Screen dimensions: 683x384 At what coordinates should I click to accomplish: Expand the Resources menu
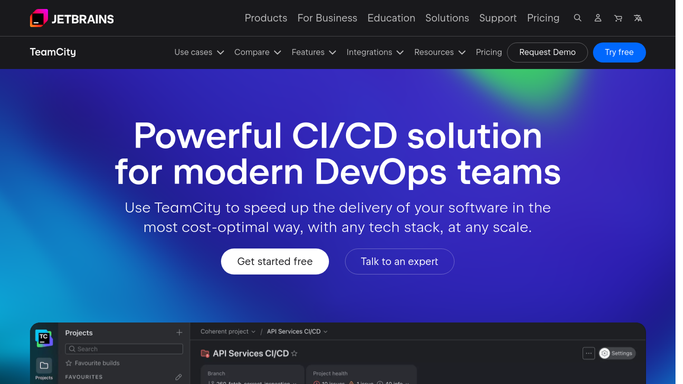(x=440, y=52)
